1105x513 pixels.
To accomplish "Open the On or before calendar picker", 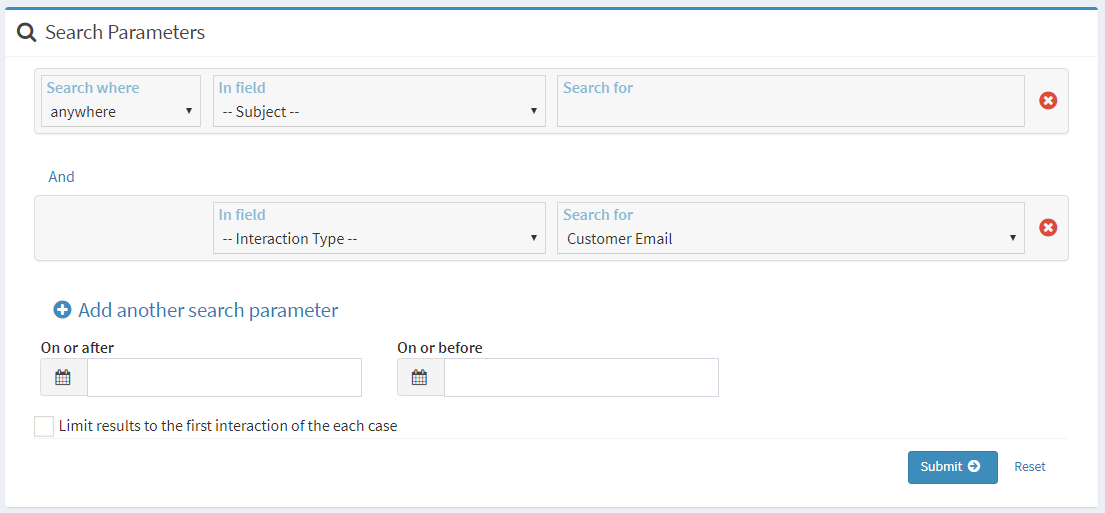I will tap(420, 378).
